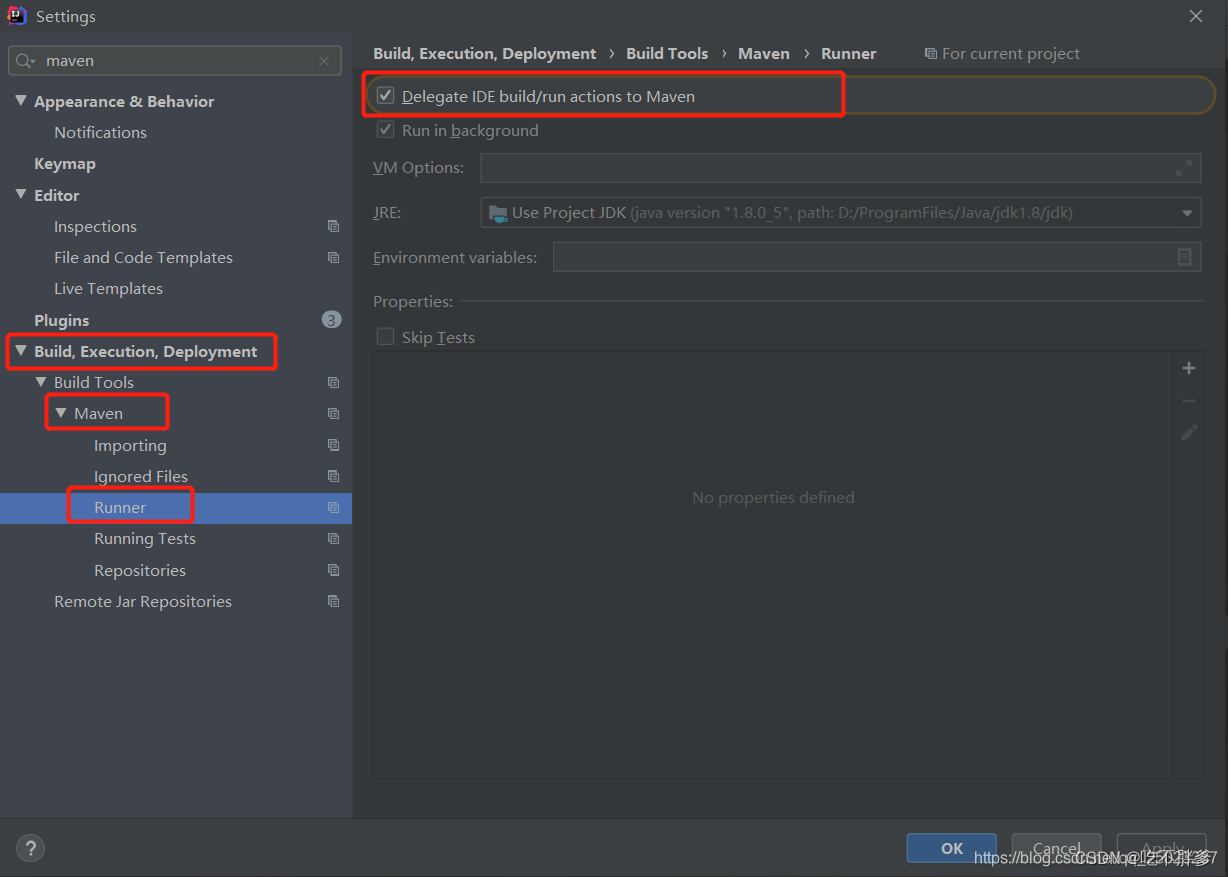Viewport: 1228px width, 877px height.
Task: Clear the maven search field
Action: click(x=324, y=61)
